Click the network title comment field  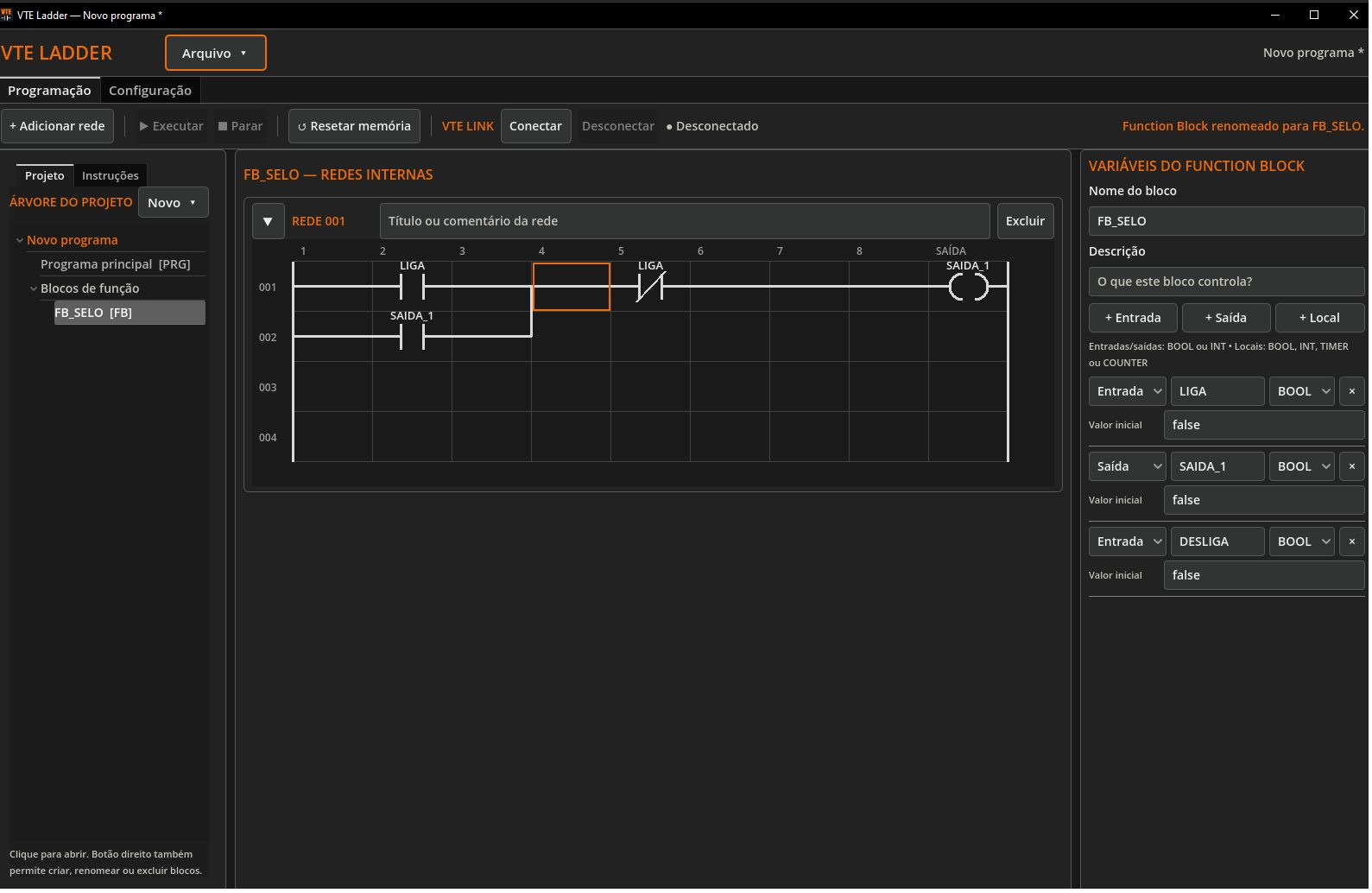[685, 221]
